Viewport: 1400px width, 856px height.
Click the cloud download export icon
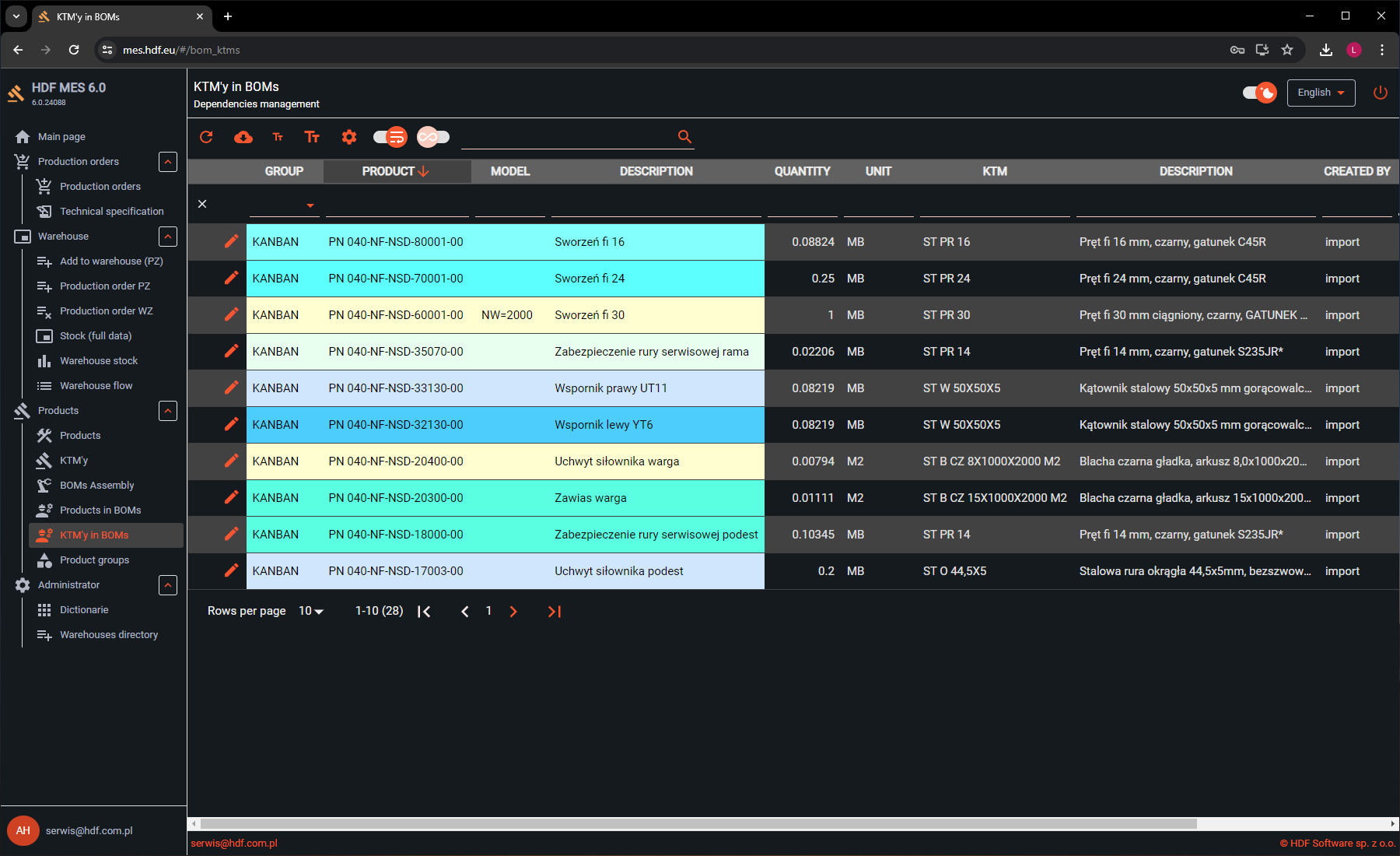click(x=243, y=137)
